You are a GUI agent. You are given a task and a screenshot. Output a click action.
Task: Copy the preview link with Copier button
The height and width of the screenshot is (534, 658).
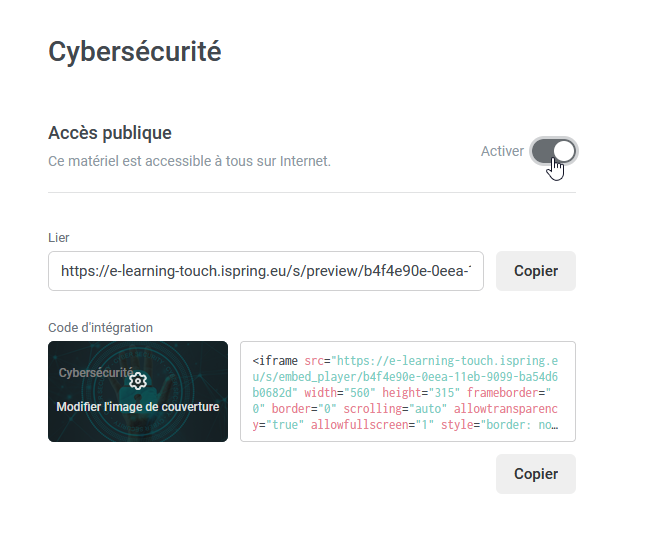pos(535,271)
